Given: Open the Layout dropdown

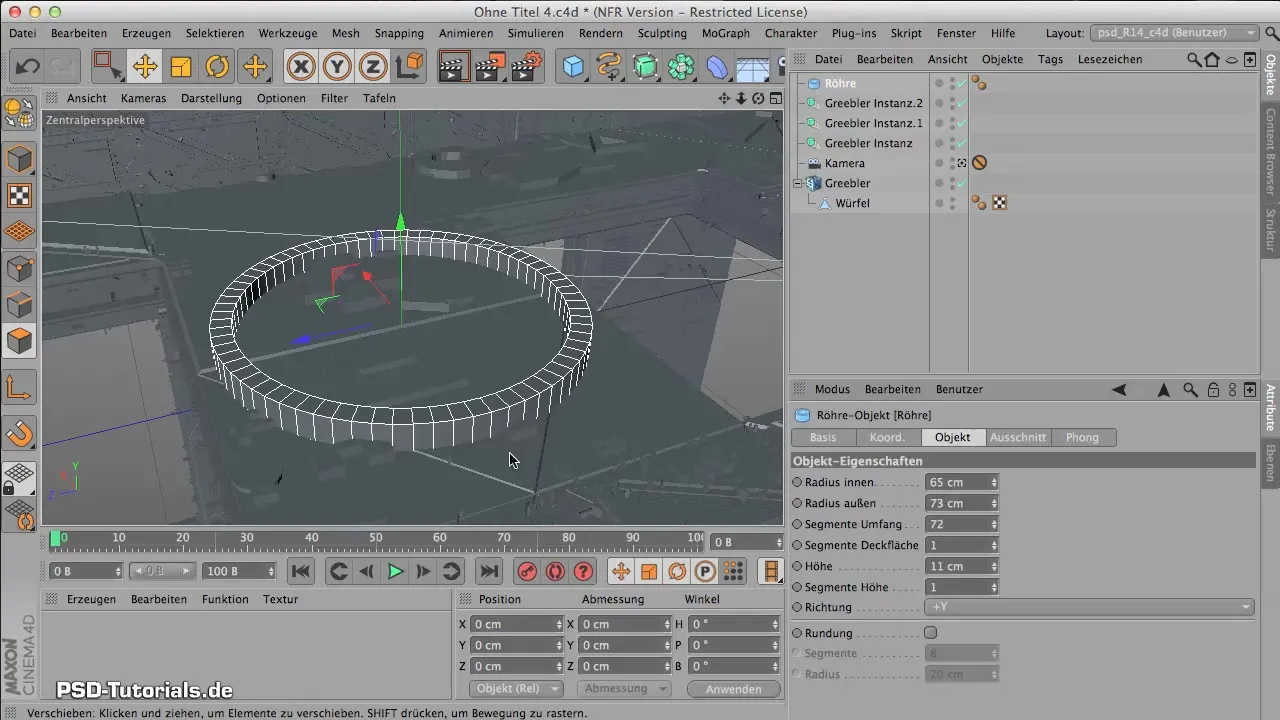Looking at the screenshot, I should (x=1174, y=33).
